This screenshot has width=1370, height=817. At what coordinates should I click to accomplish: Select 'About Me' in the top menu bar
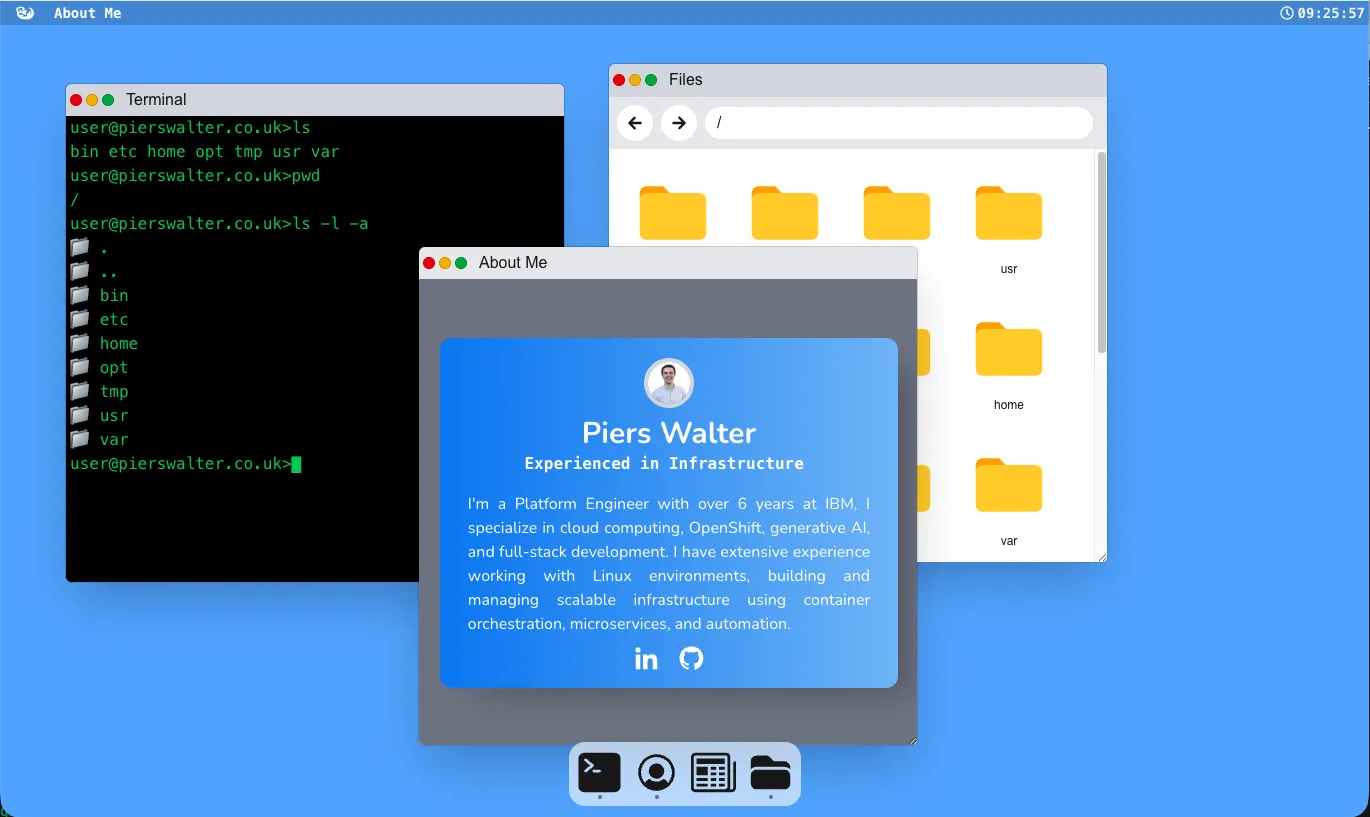[87, 13]
